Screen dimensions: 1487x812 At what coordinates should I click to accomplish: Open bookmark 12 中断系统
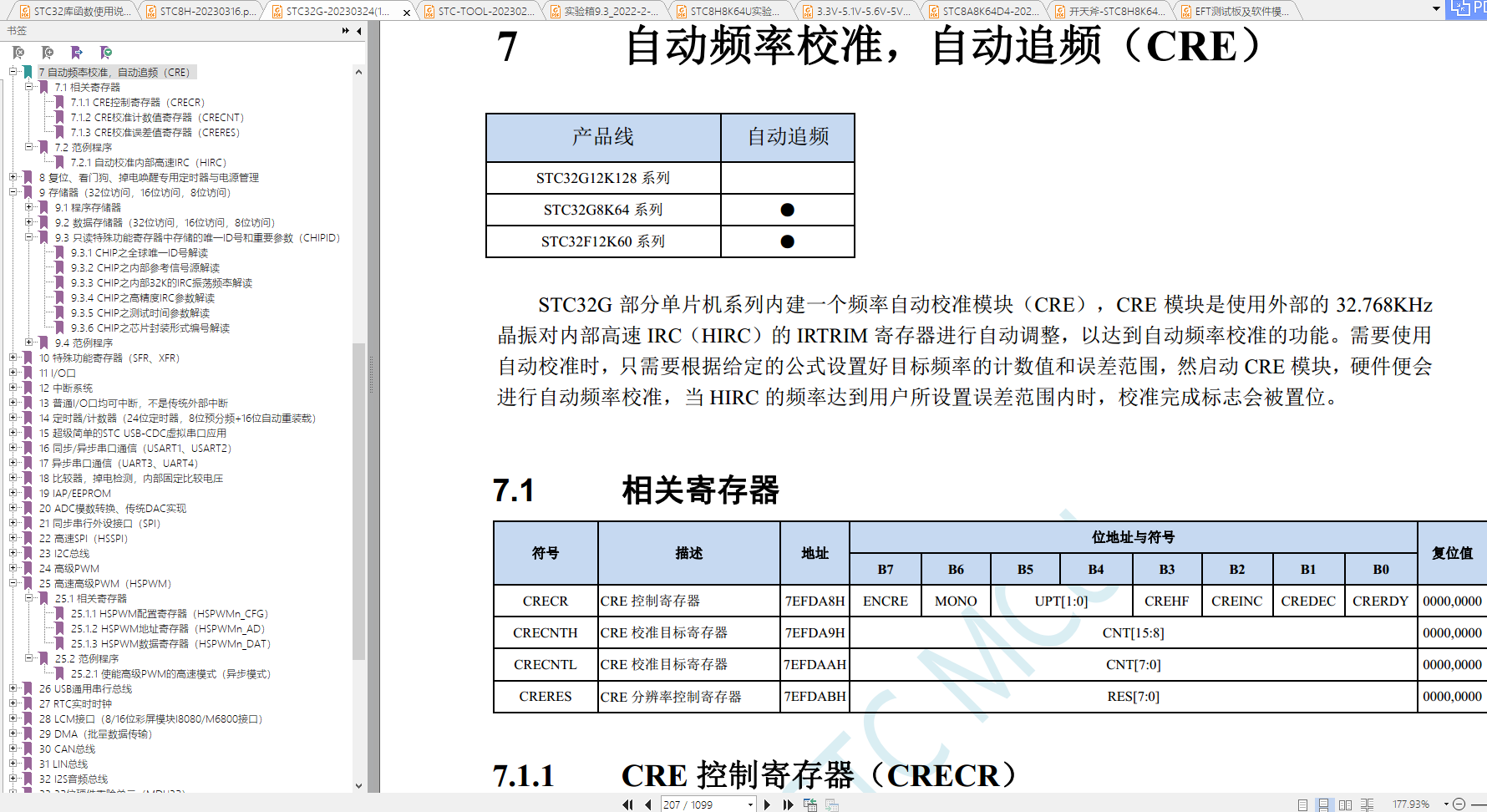tap(66, 388)
